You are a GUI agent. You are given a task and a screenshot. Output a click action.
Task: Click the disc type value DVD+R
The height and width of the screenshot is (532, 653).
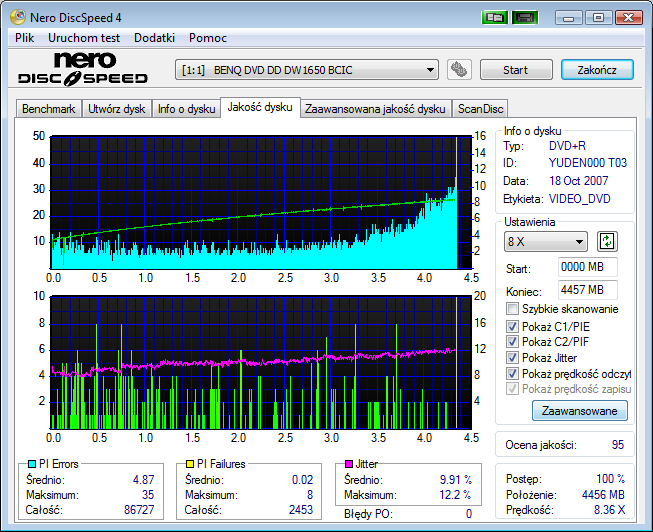567,146
